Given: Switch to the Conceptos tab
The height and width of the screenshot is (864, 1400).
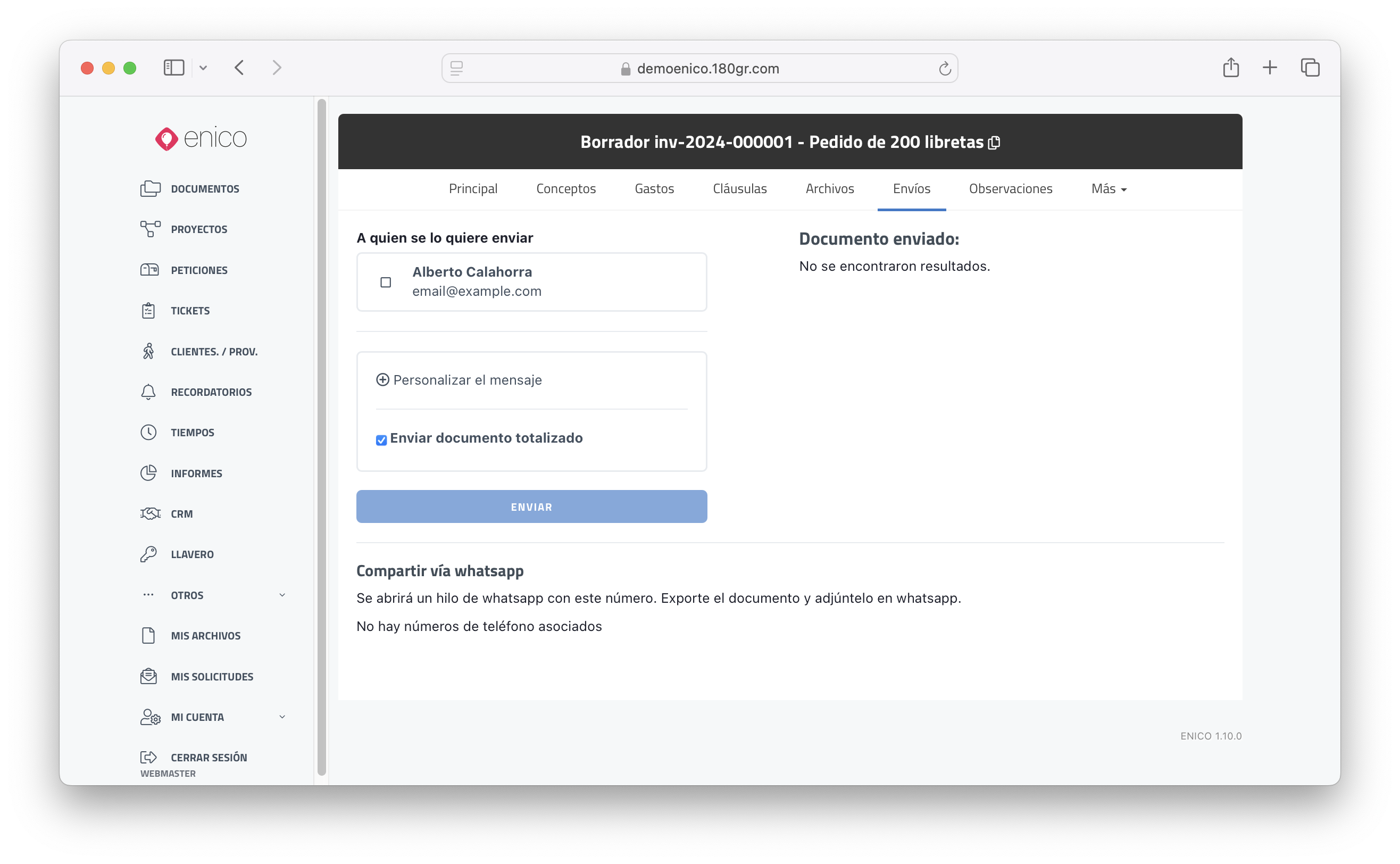Looking at the screenshot, I should [x=565, y=189].
